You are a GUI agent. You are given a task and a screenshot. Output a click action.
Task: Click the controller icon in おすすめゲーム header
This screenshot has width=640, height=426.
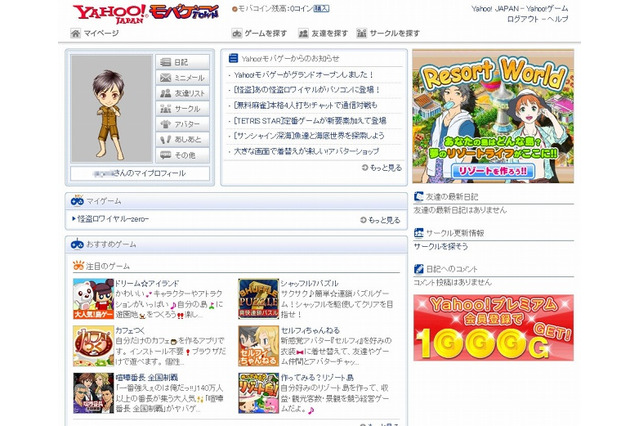click(77, 244)
